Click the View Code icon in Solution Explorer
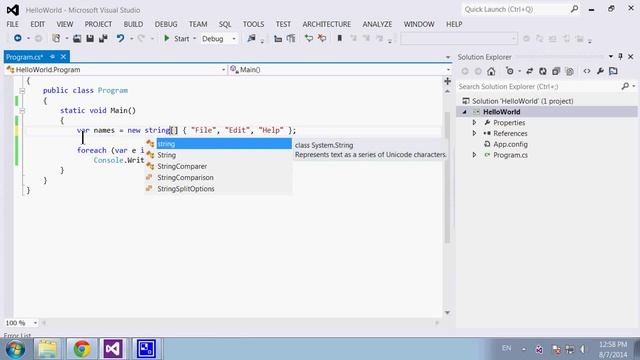Screen dimensions: 640x360 [x=587, y=71]
